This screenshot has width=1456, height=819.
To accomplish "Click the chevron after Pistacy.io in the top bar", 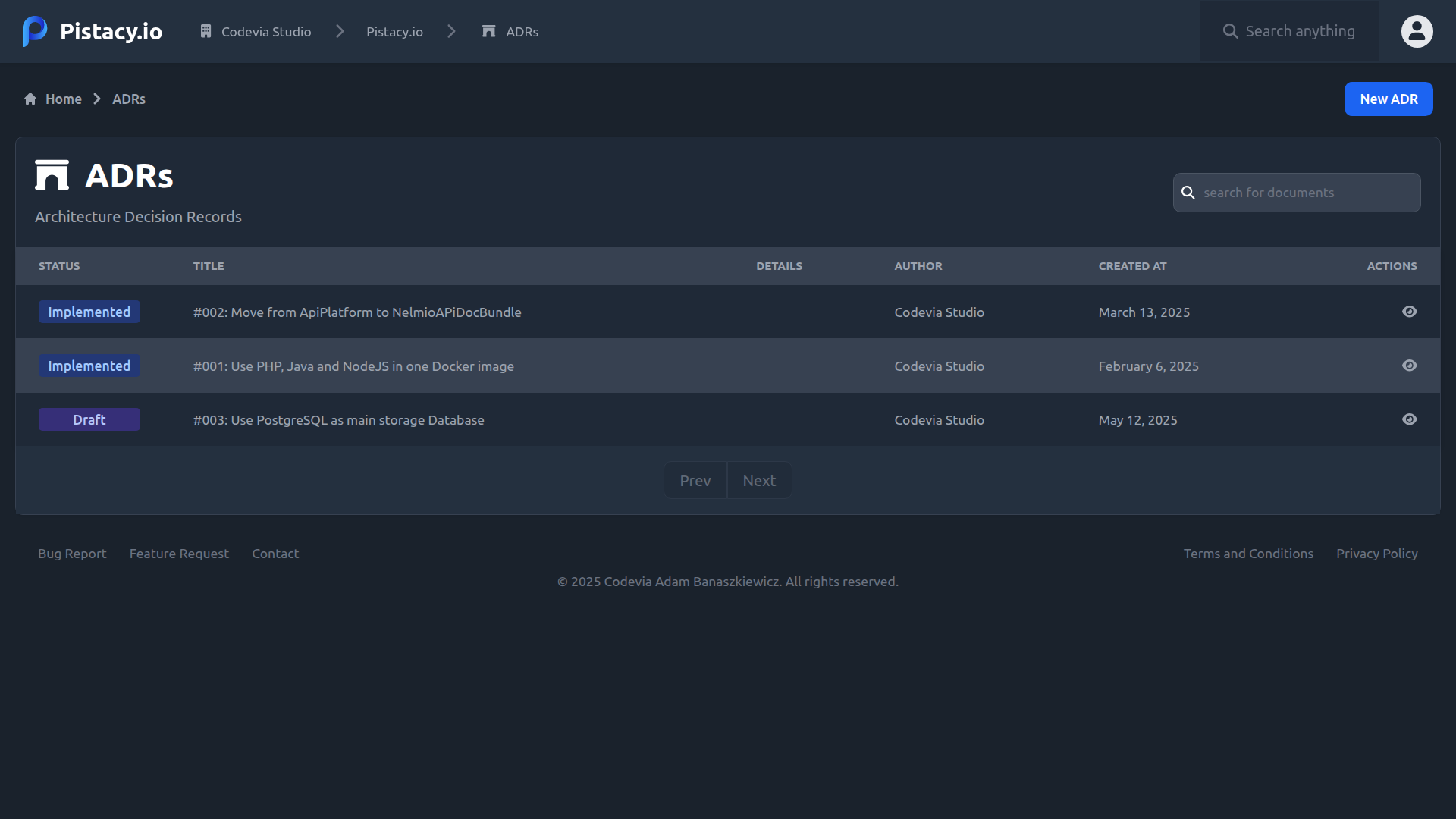I will point(452,31).
